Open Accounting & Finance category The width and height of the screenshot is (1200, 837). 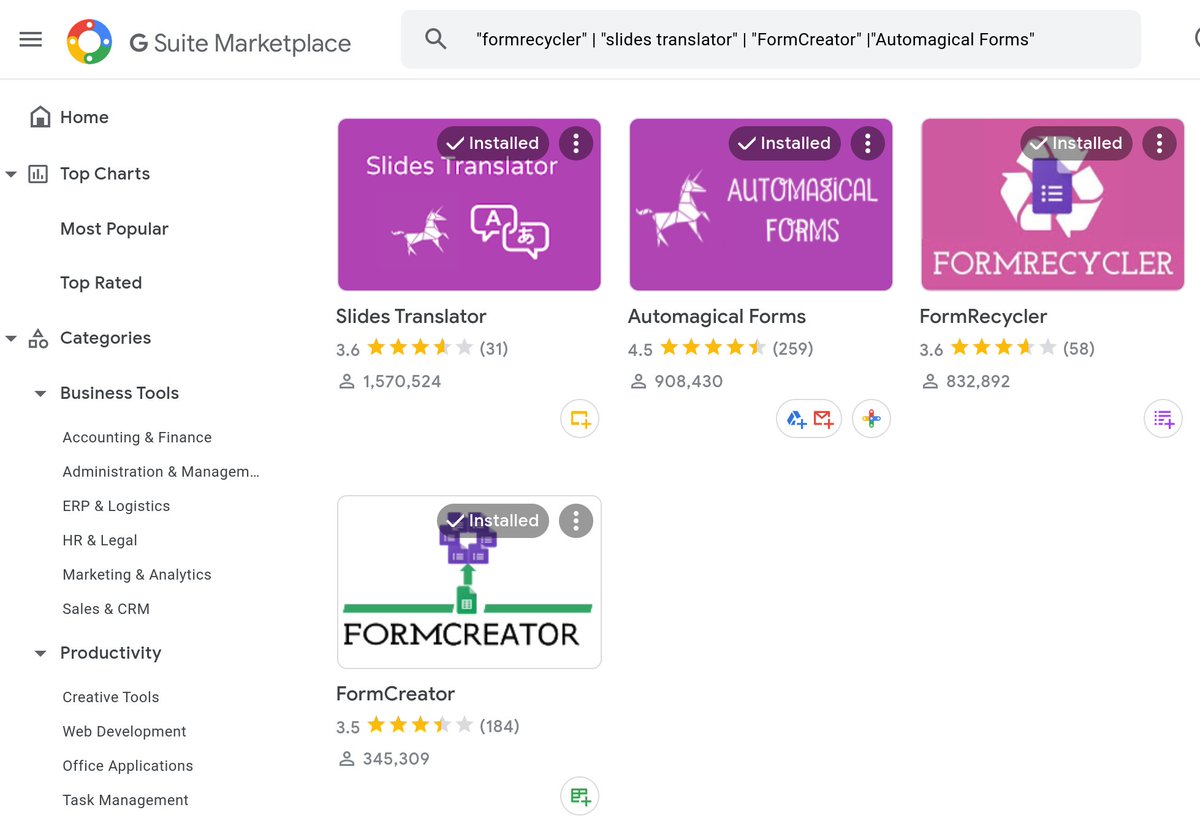137,437
